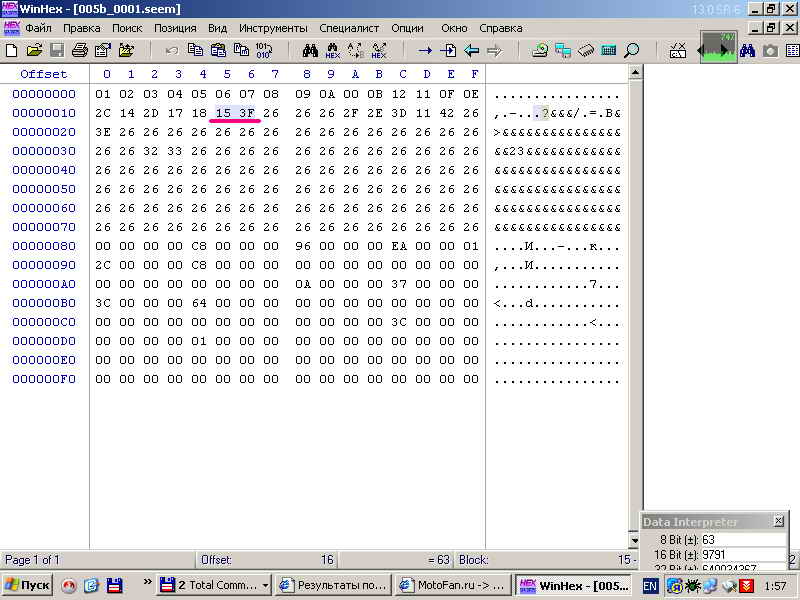800x600 pixels.
Task: Click the scrollbar up arrow of hex view
Action: (635, 73)
